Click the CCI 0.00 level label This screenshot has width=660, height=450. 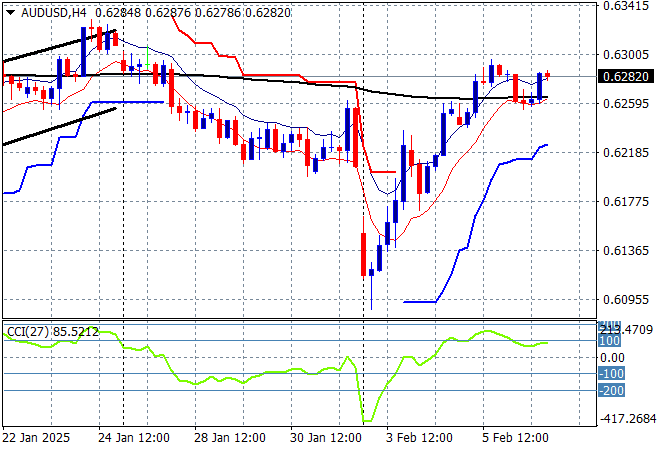(611, 357)
